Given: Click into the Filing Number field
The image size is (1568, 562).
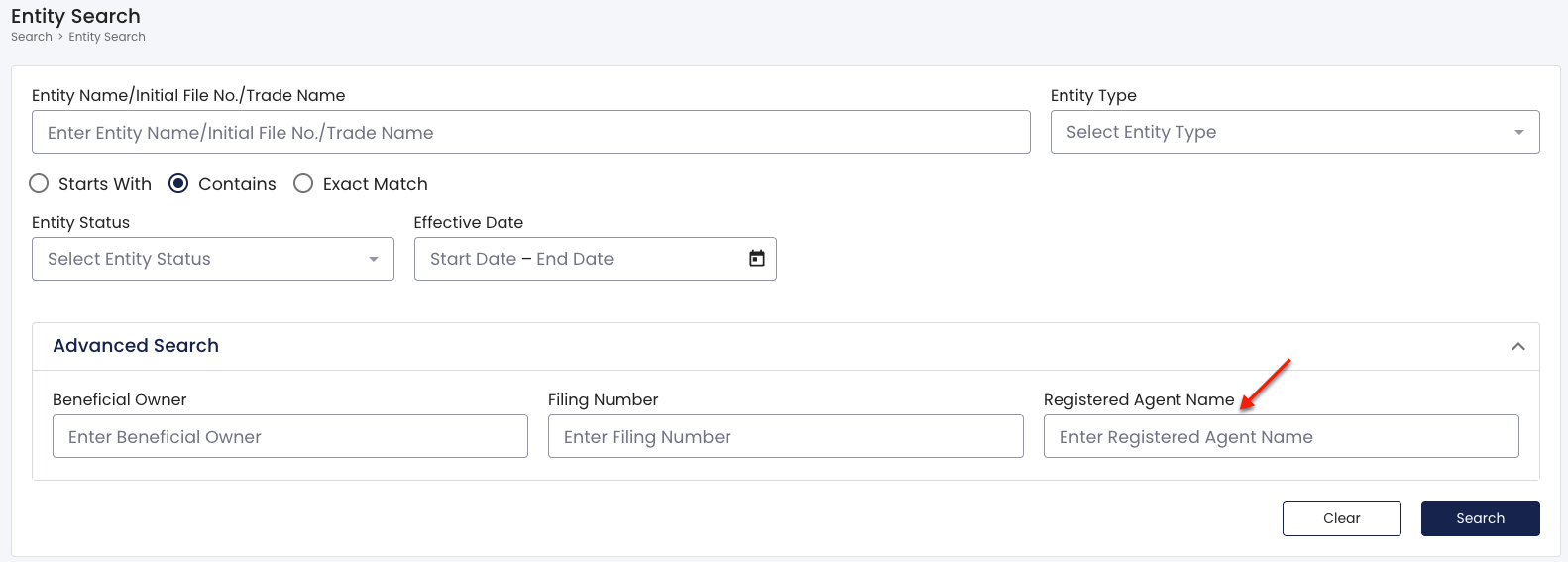Looking at the screenshot, I should click(785, 436).
